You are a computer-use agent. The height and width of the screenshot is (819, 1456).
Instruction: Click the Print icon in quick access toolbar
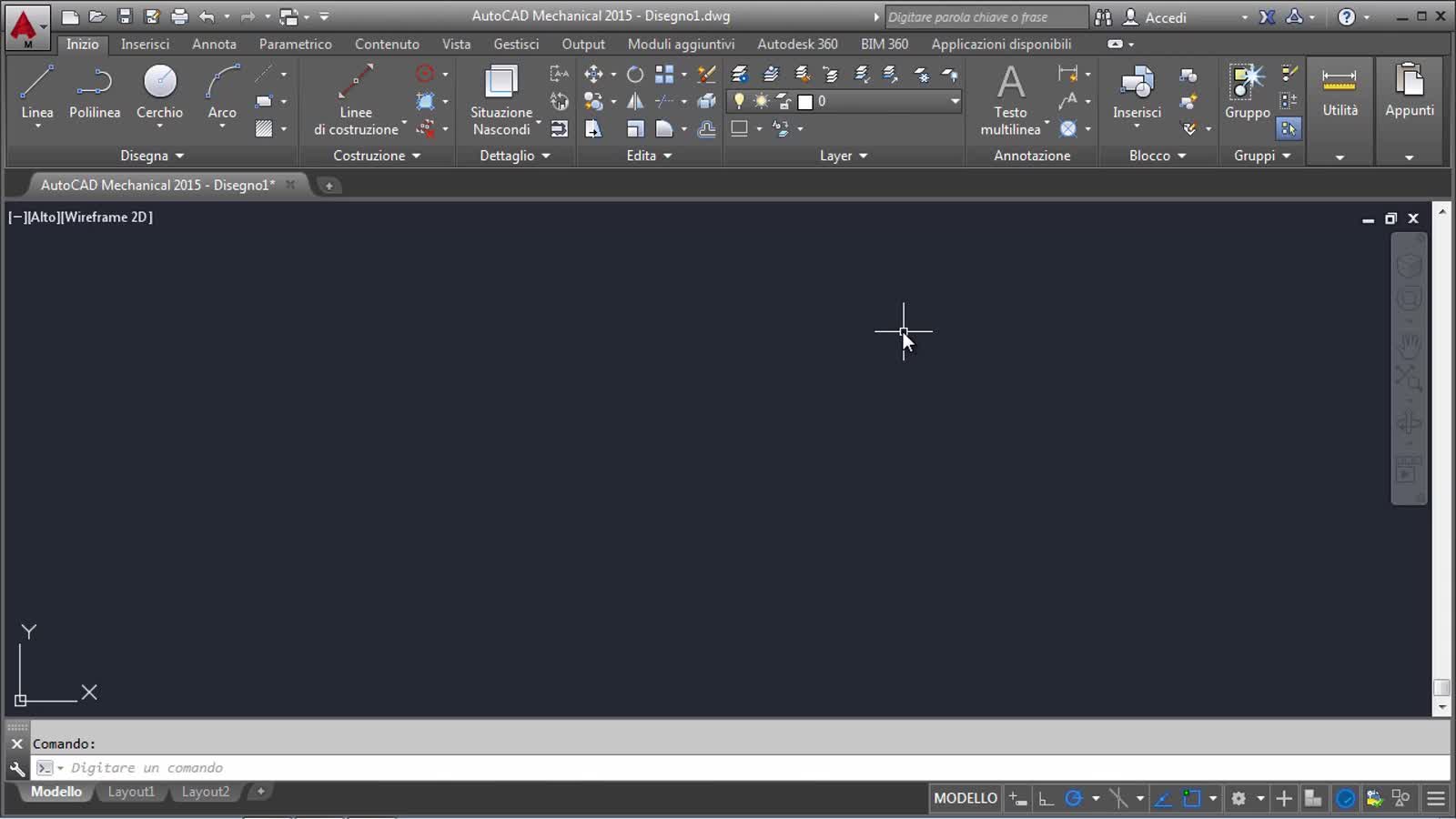[179, 16]
